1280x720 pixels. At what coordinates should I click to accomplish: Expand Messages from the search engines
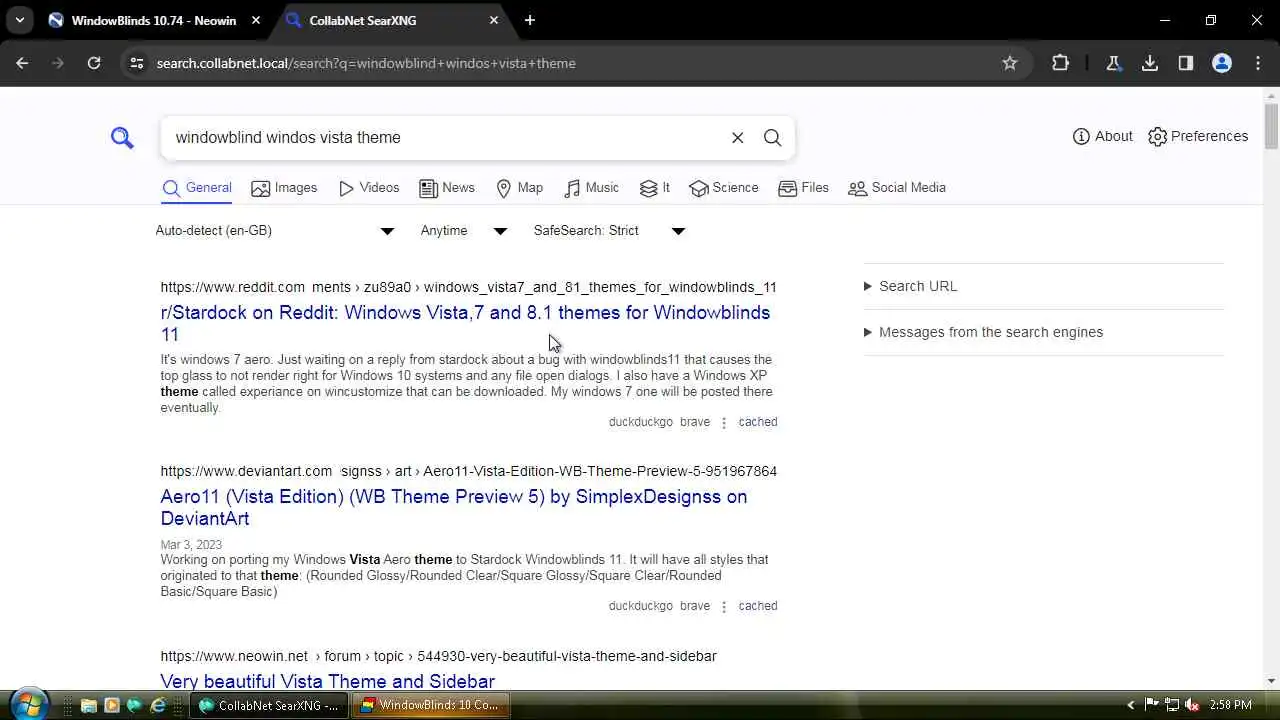tap(984, 332)
